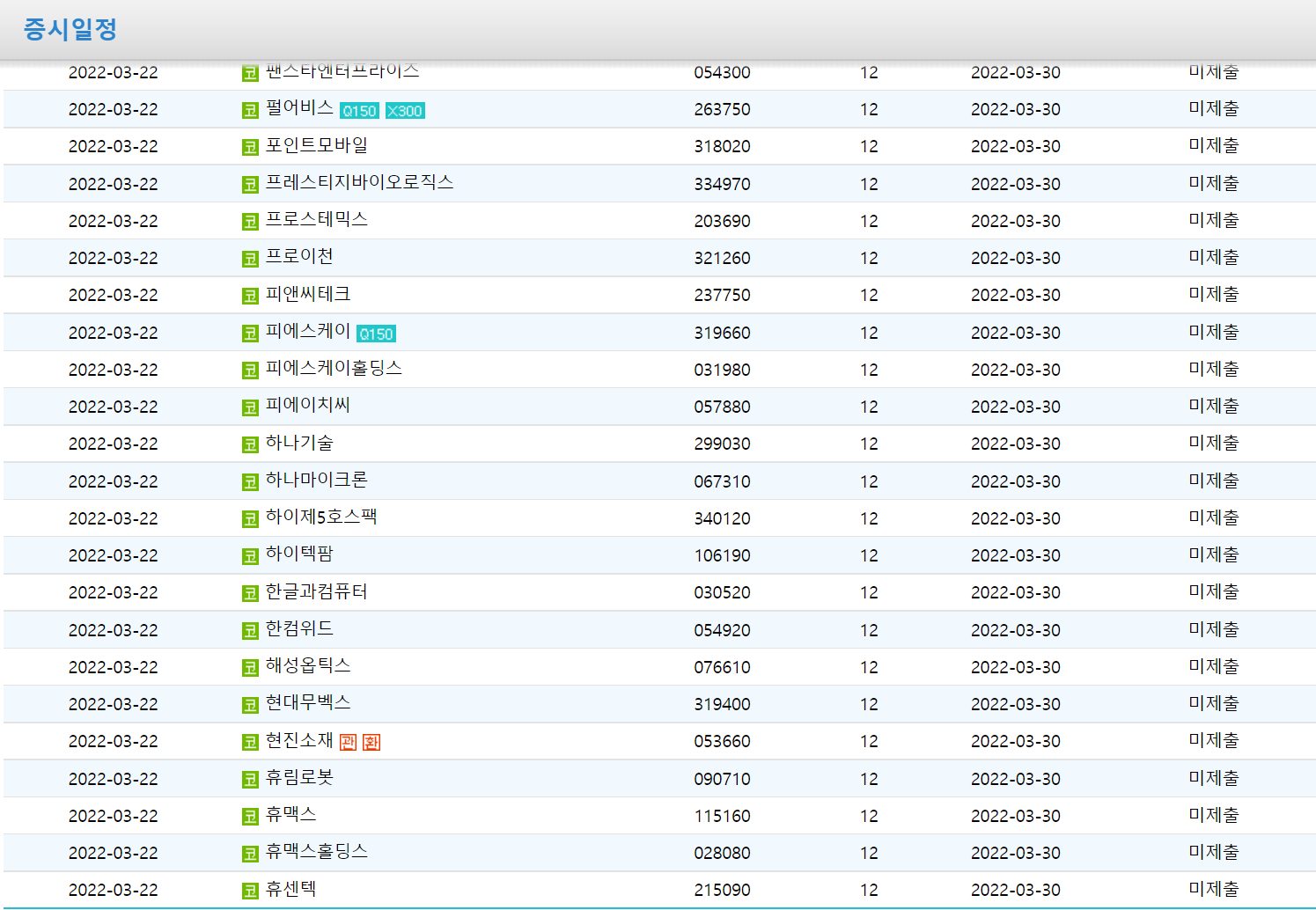Click the market icon next to 피에스케이홀딩스

(250, 371)
